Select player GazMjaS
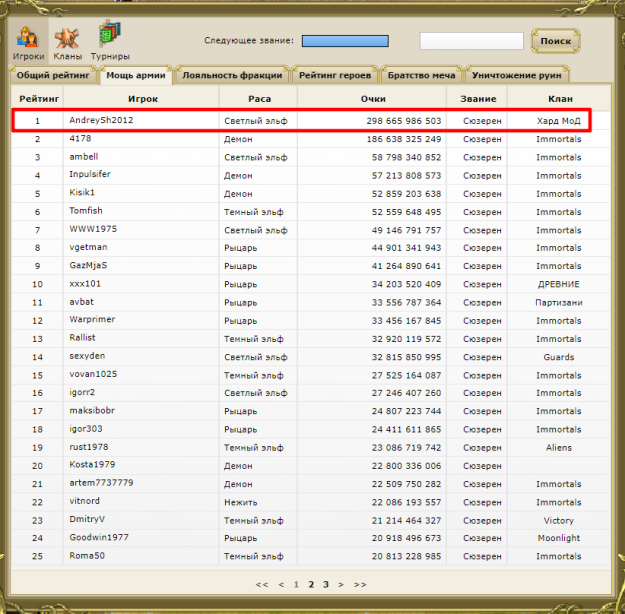625x614 pixels. [88, 265]
